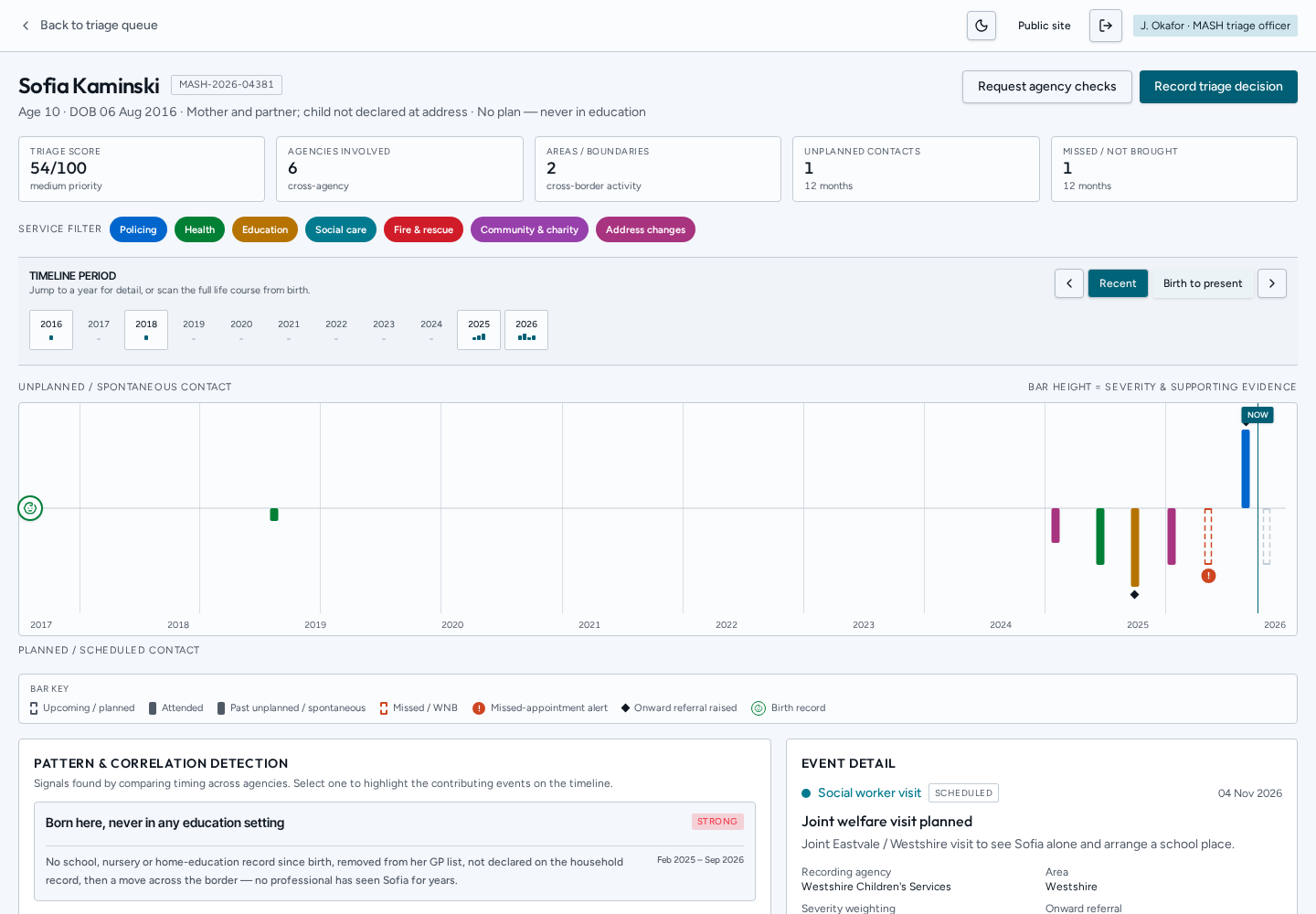Click Request agency checks button
Screen dimensions: 1316x914
pyautogui.click(x=1047, y=87)
